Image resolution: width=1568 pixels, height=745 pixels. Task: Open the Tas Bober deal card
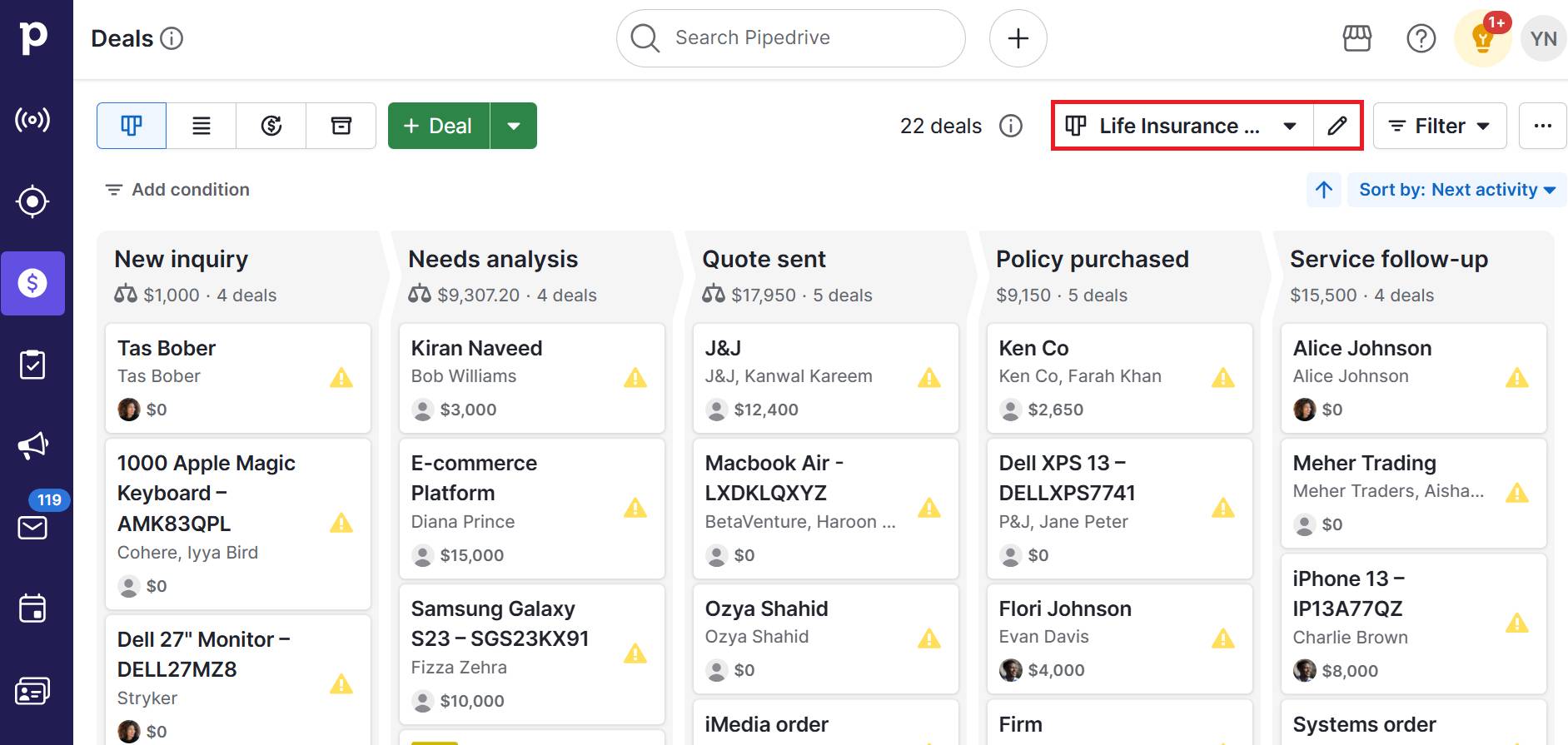point(238,378)
